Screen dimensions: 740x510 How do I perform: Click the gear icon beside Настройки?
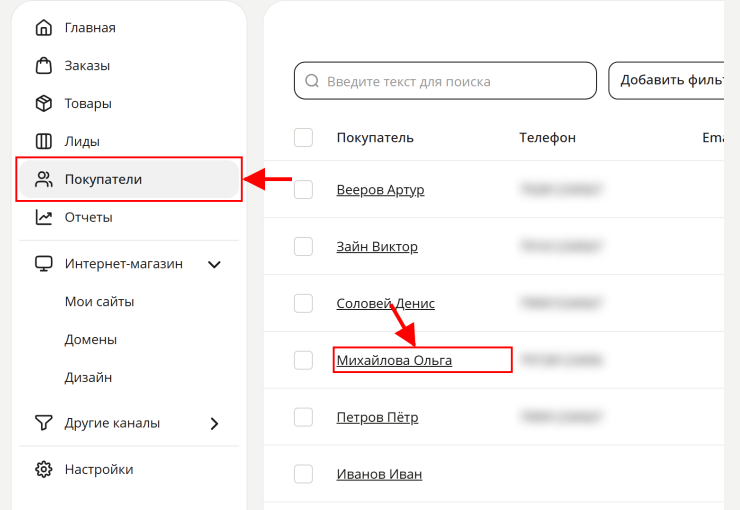tap(43, 469)
